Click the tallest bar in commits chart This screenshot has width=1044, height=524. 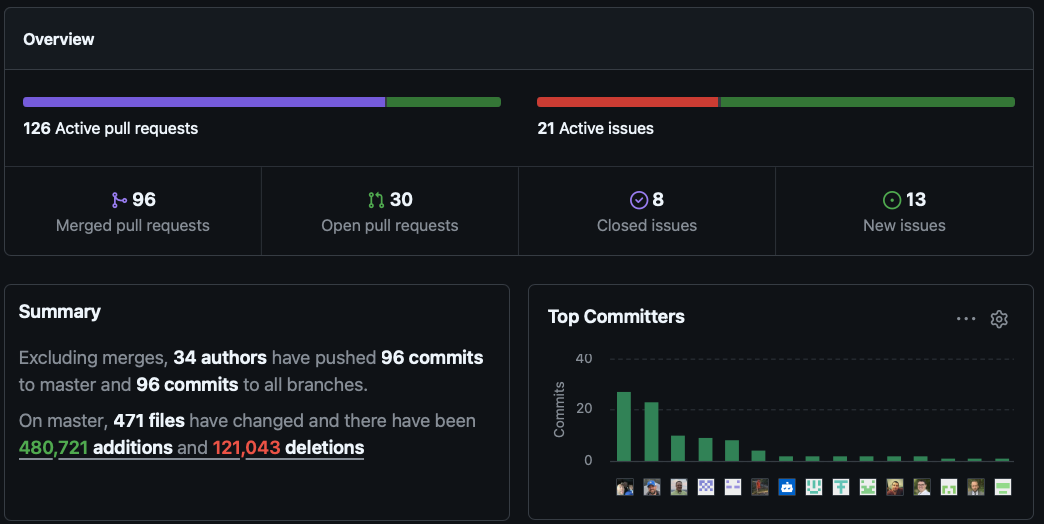pos(624,426)
